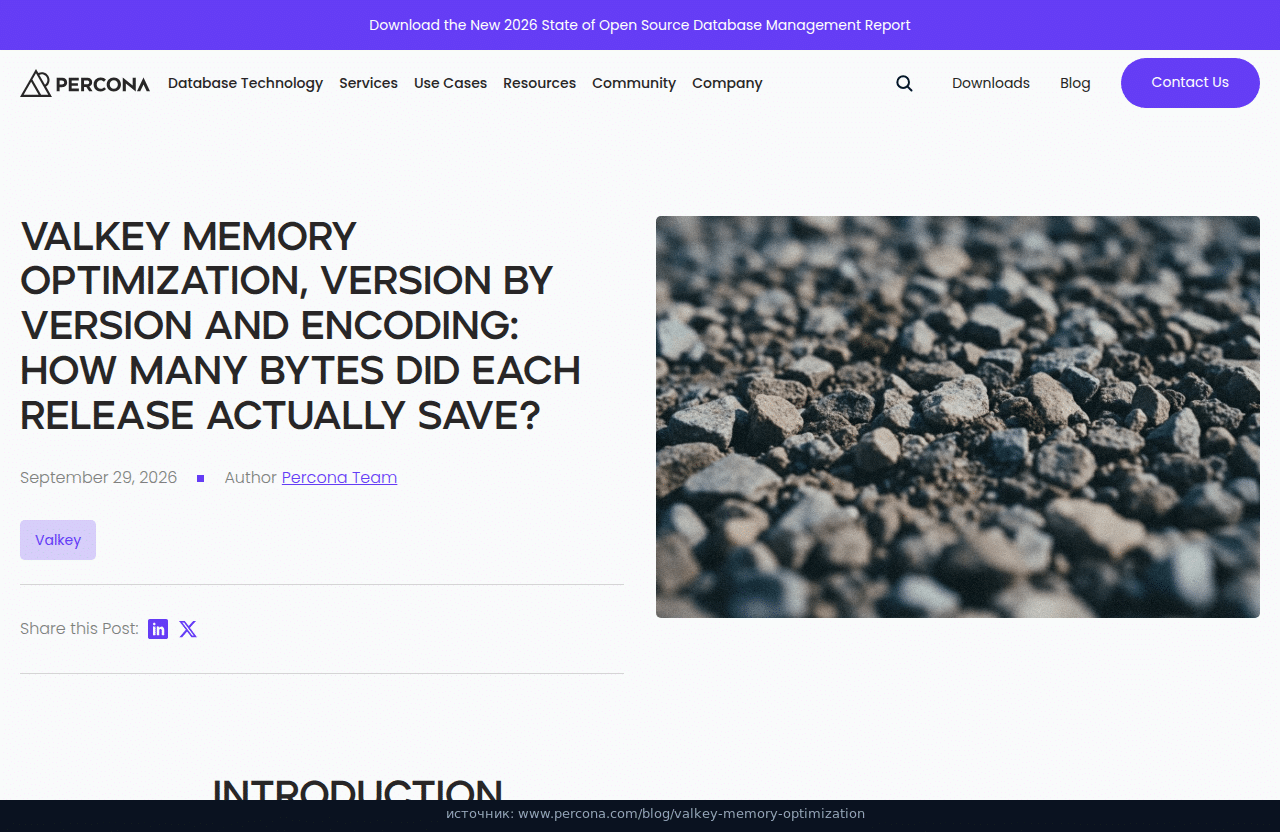Click the Percona logo
This screenshot has width=1280, height=832.
tap(85, 84)
